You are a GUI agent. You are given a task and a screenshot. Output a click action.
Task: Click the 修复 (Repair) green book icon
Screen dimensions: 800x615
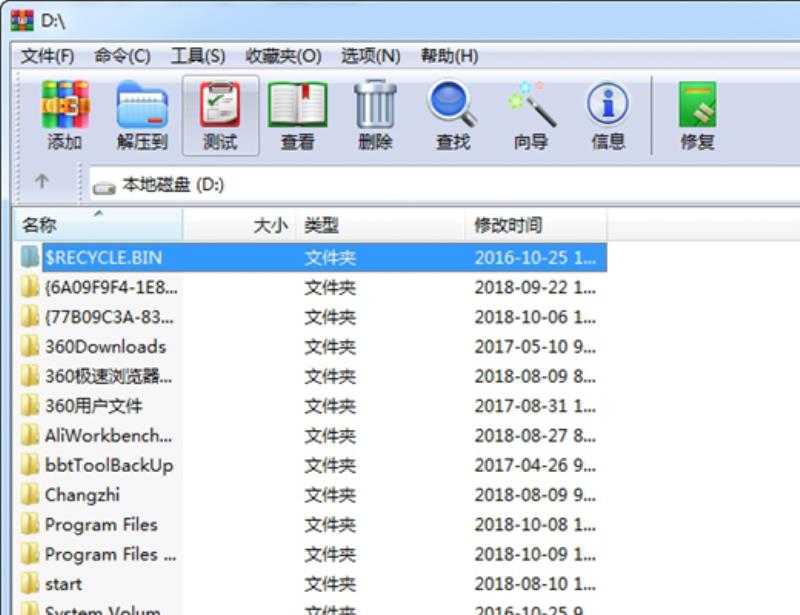(697, 105)
